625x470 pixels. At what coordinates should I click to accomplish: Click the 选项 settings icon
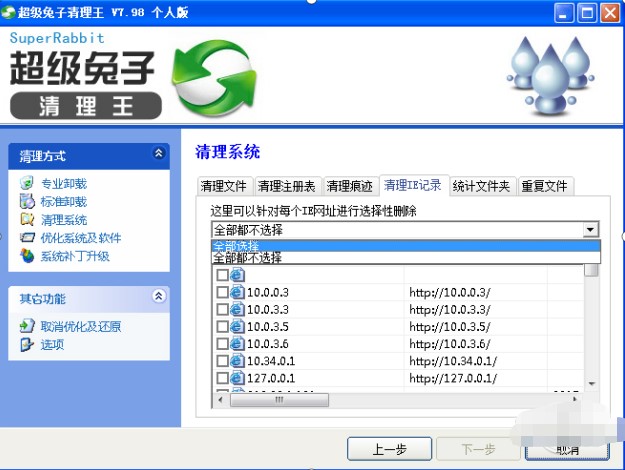point(27,344)
